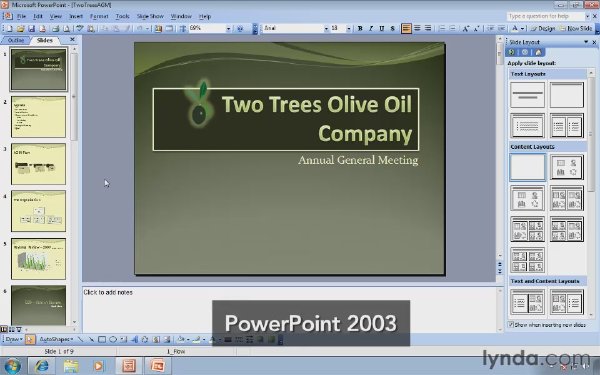Apply Italic formatting
The width and height of the screenshot is (600, 375).
click(370, 29)
